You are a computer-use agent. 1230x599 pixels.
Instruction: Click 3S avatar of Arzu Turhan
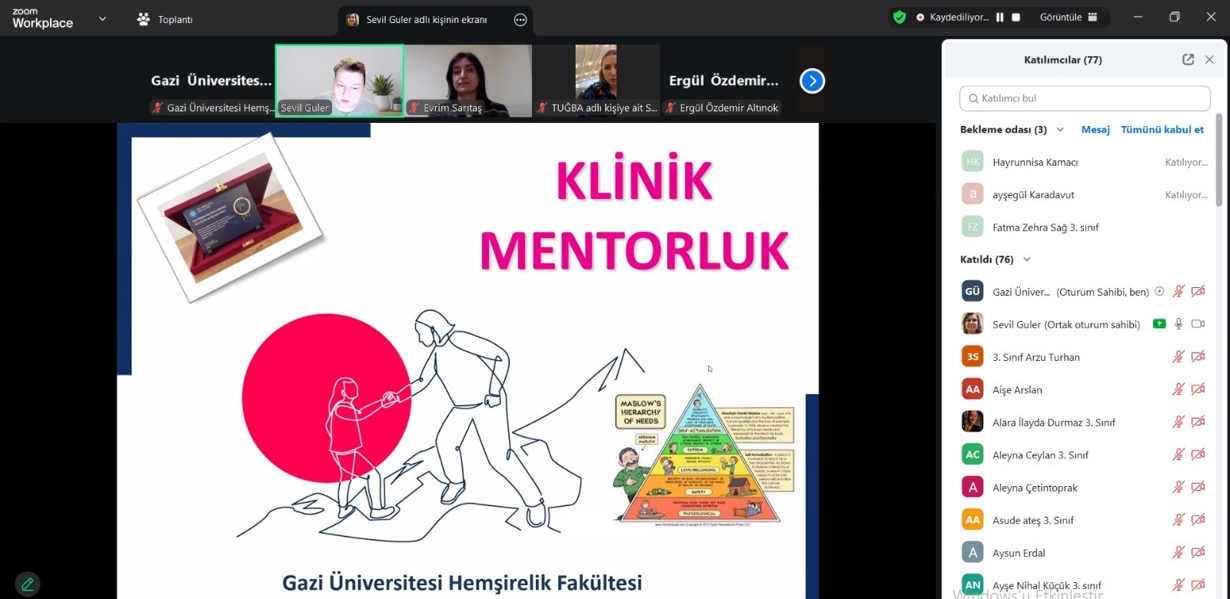[972, 356]
